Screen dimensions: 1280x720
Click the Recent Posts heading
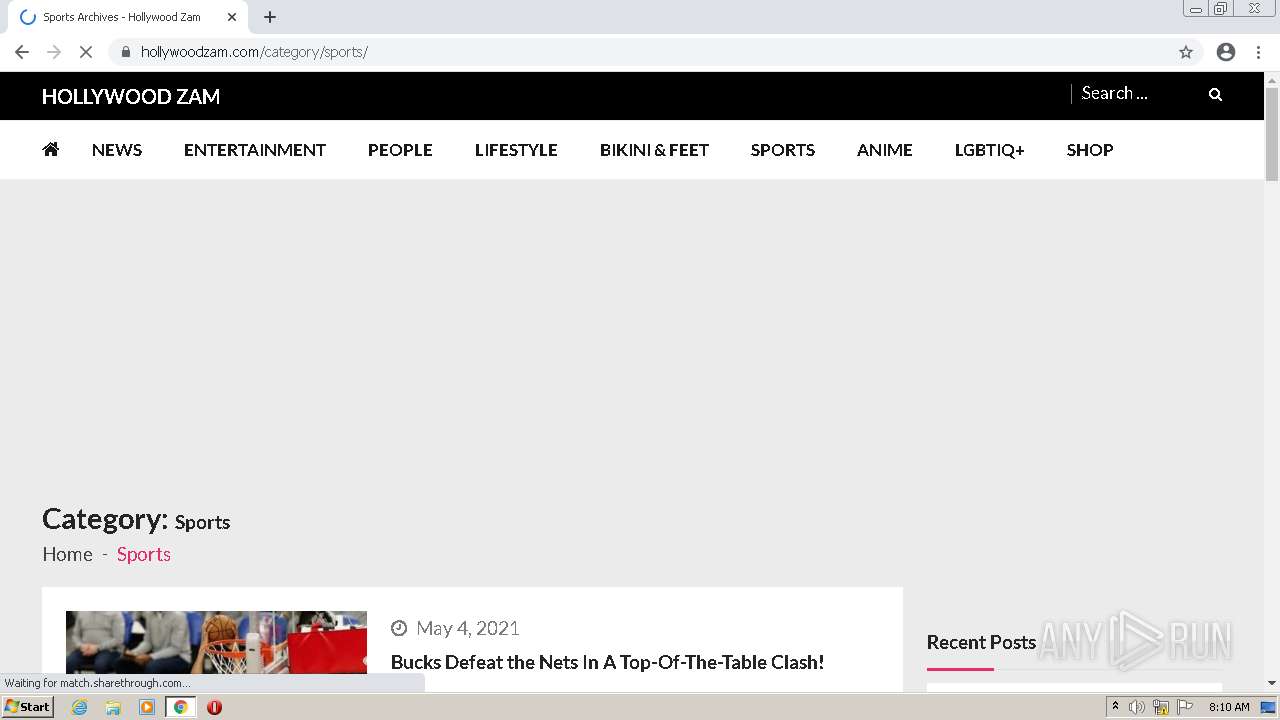[x=981, y=643]
